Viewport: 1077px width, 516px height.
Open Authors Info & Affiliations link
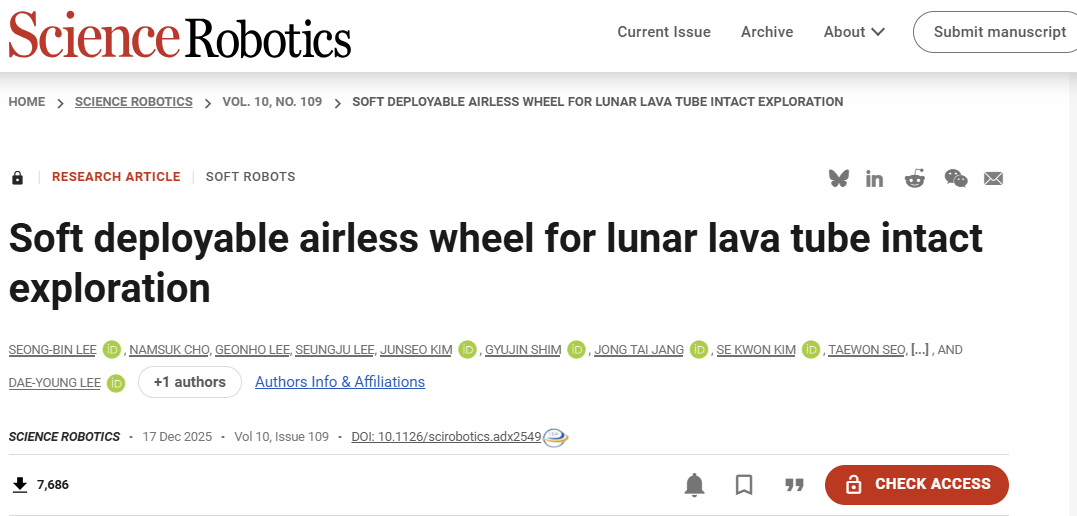(x=340, y=382)
